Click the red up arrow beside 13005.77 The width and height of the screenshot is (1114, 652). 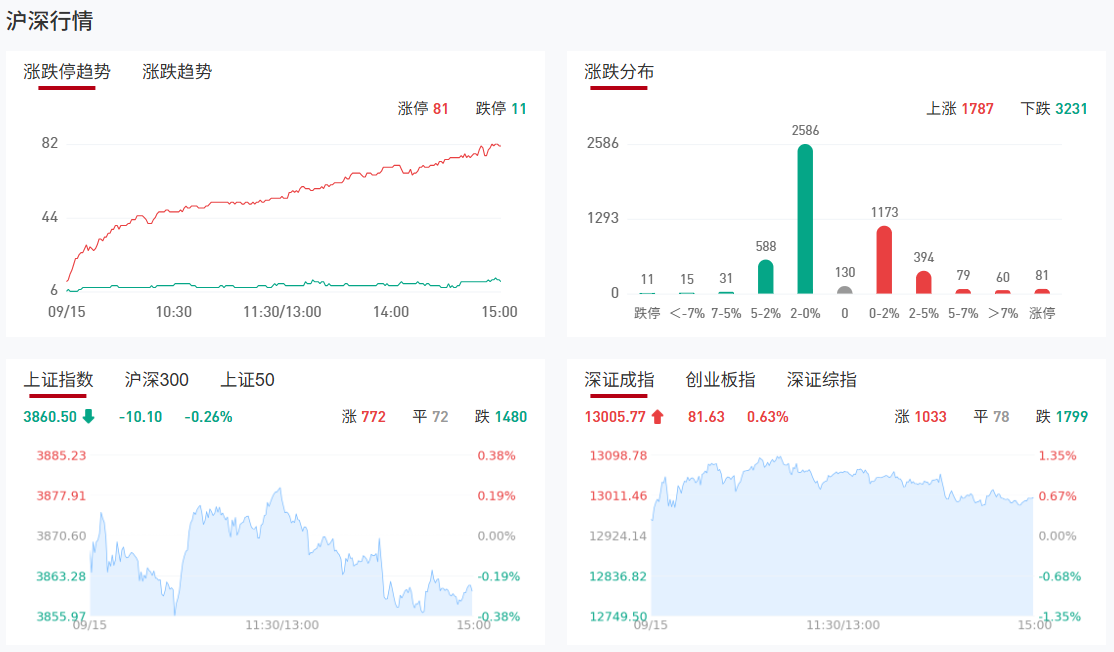click(x=657, y=417)
